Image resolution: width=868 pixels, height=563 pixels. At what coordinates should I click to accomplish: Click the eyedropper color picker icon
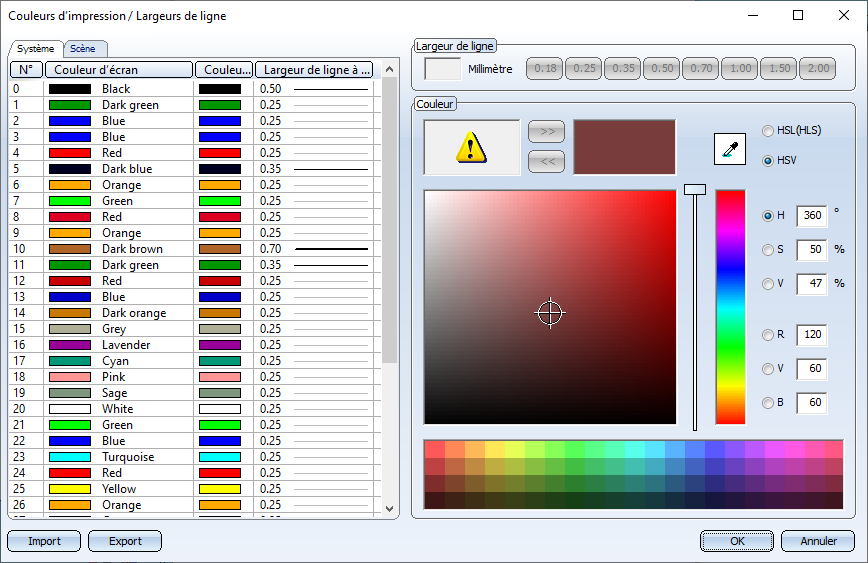coord(729,148)
